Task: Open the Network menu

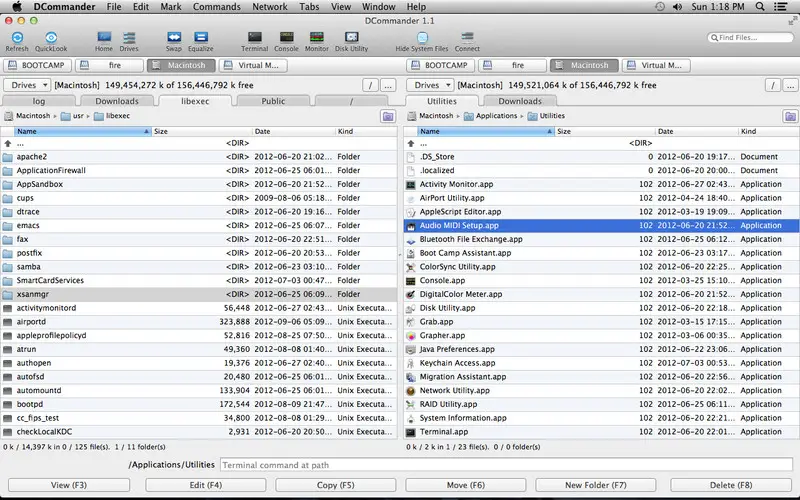Action: tap(269, 7)
